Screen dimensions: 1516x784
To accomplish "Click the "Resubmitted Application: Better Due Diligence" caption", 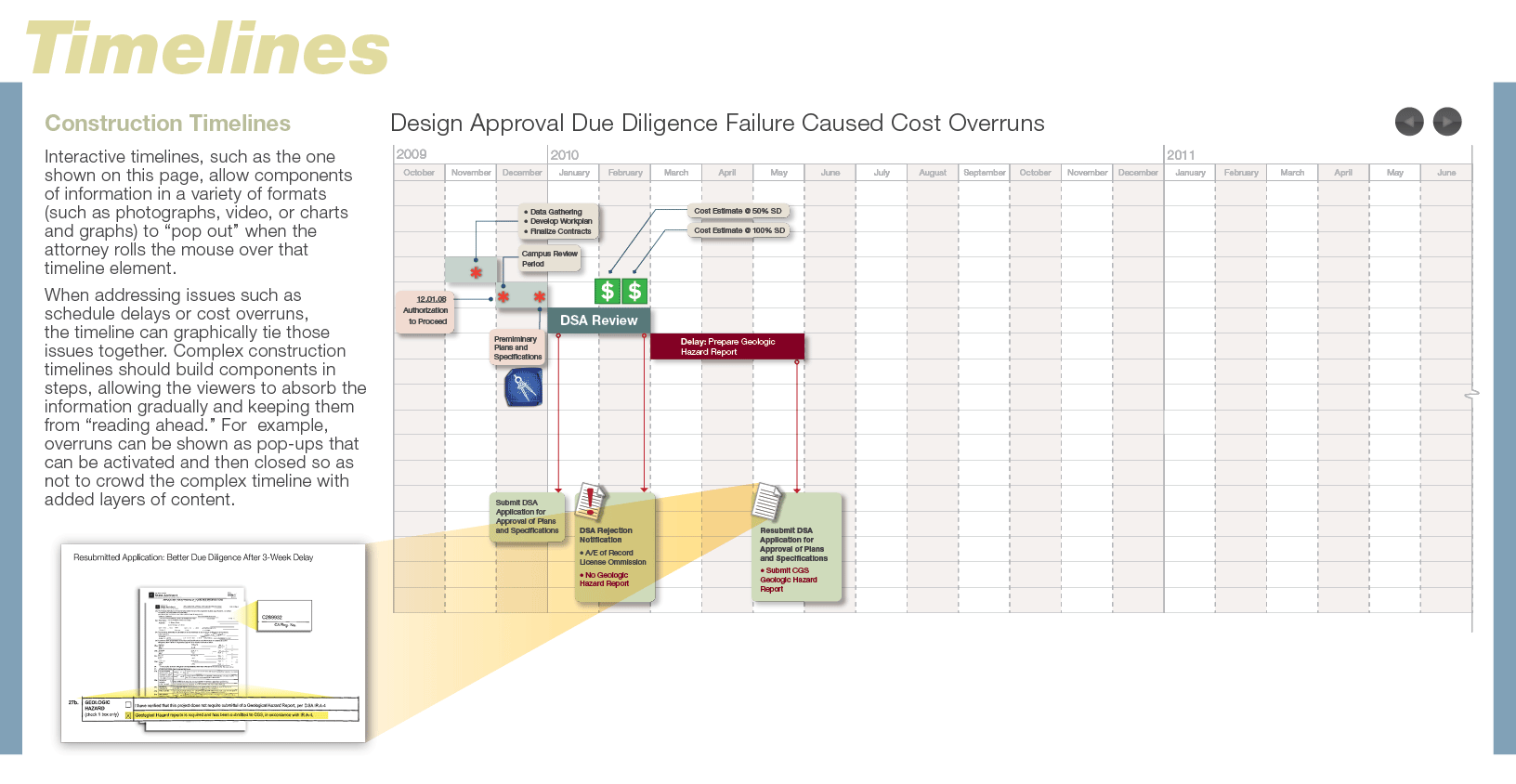I will pos(193,557).
